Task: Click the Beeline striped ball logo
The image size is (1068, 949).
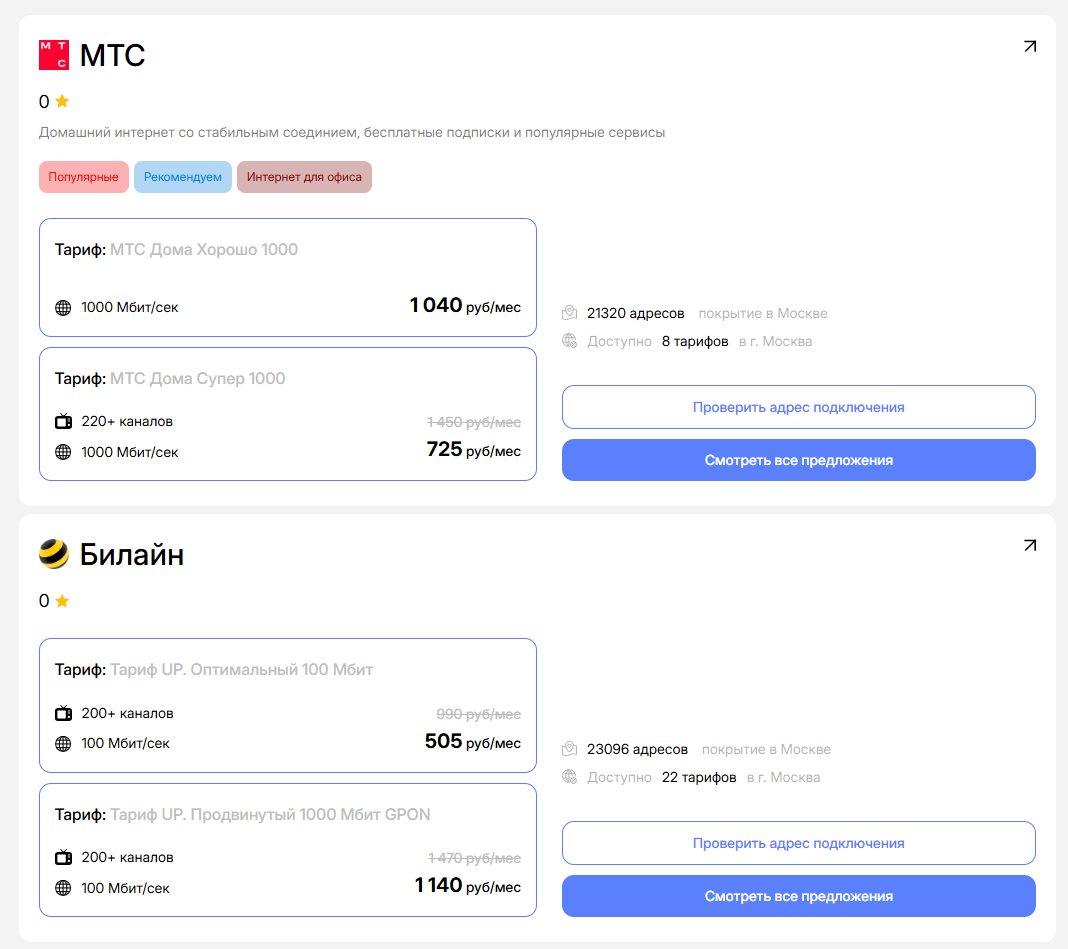Action: [x=54, y=554]
